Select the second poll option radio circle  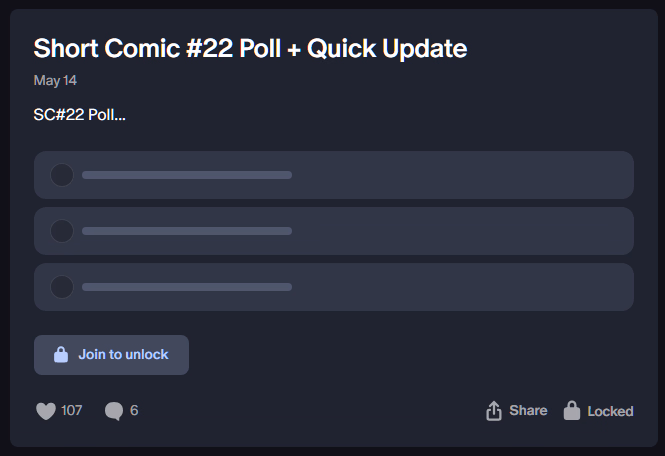pyautogui.click(x=62, y=231)
